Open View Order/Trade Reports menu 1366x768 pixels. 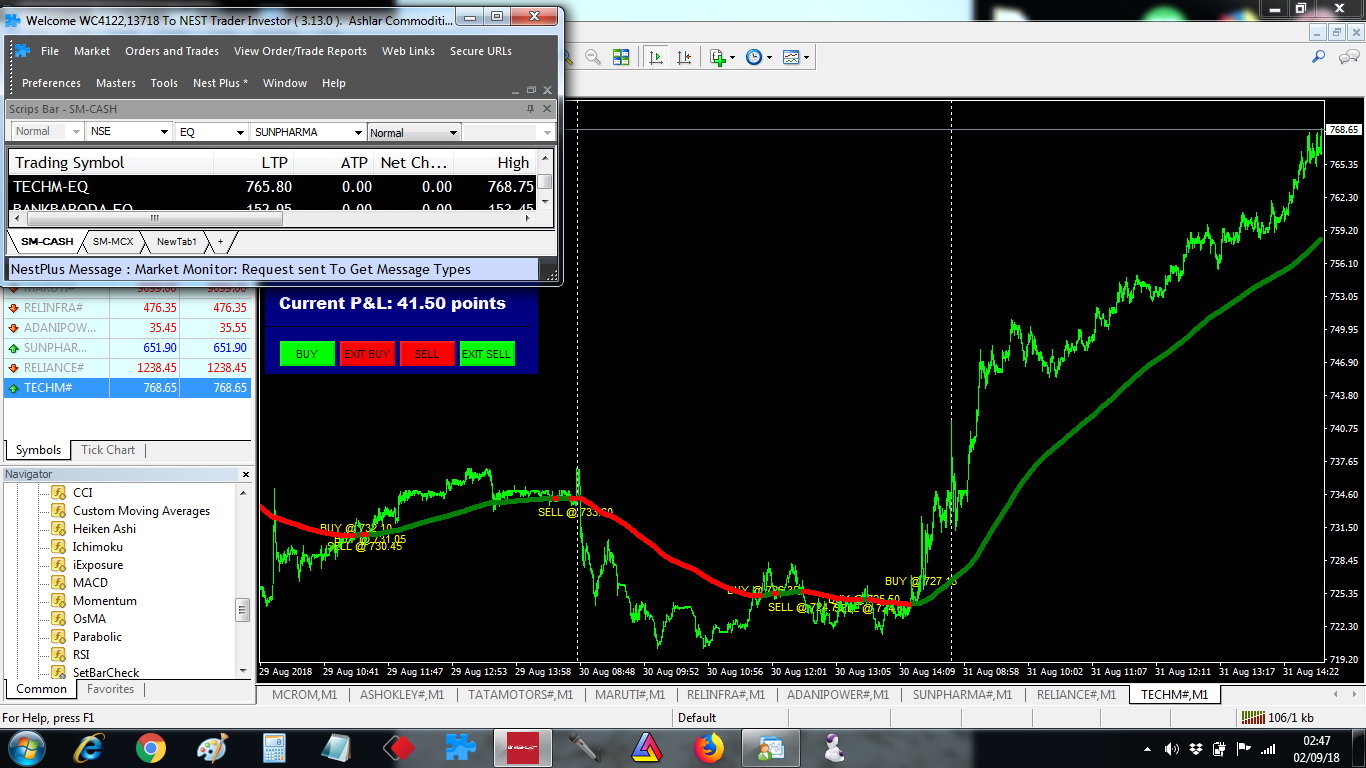300,51
